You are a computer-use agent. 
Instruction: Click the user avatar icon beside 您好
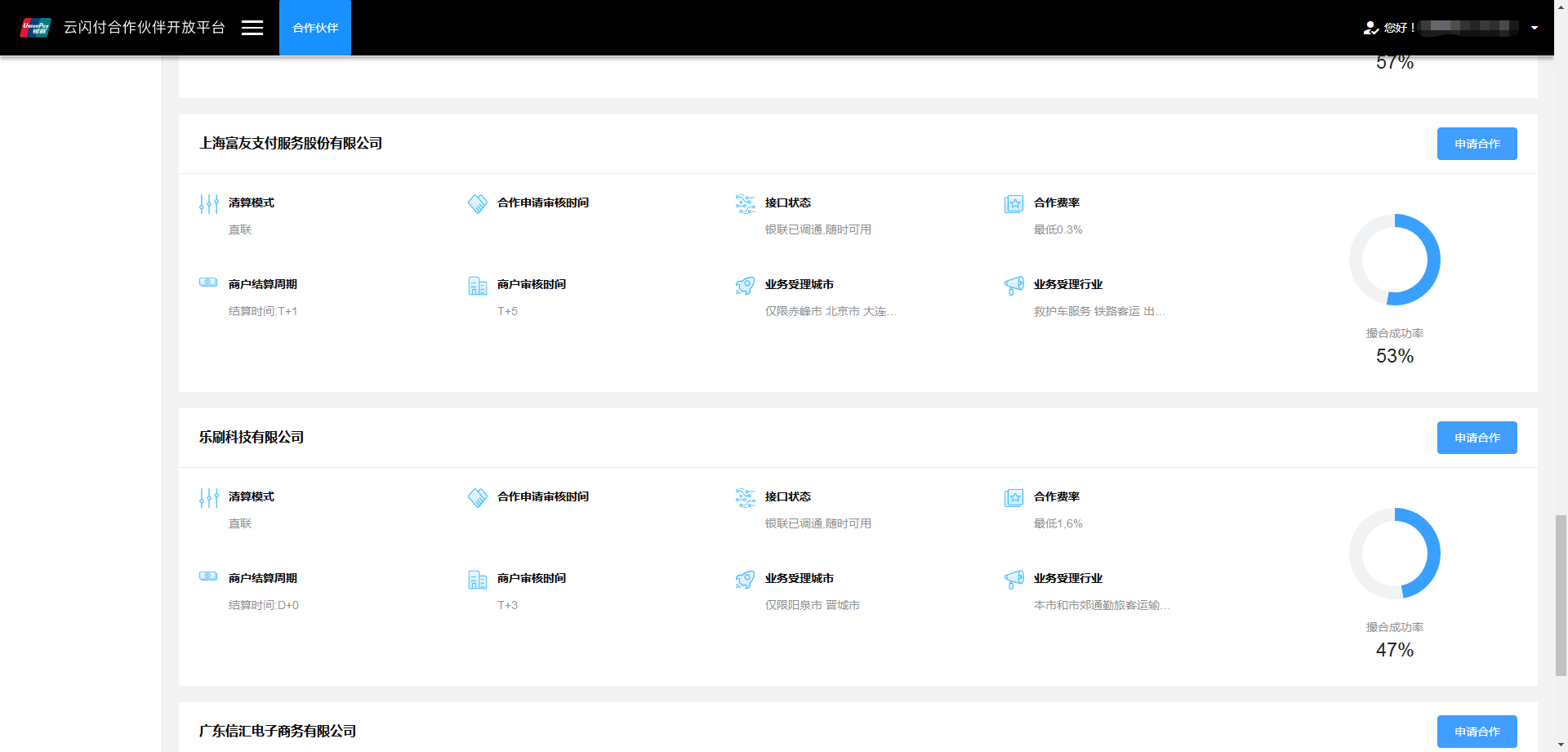(1370, 28)
